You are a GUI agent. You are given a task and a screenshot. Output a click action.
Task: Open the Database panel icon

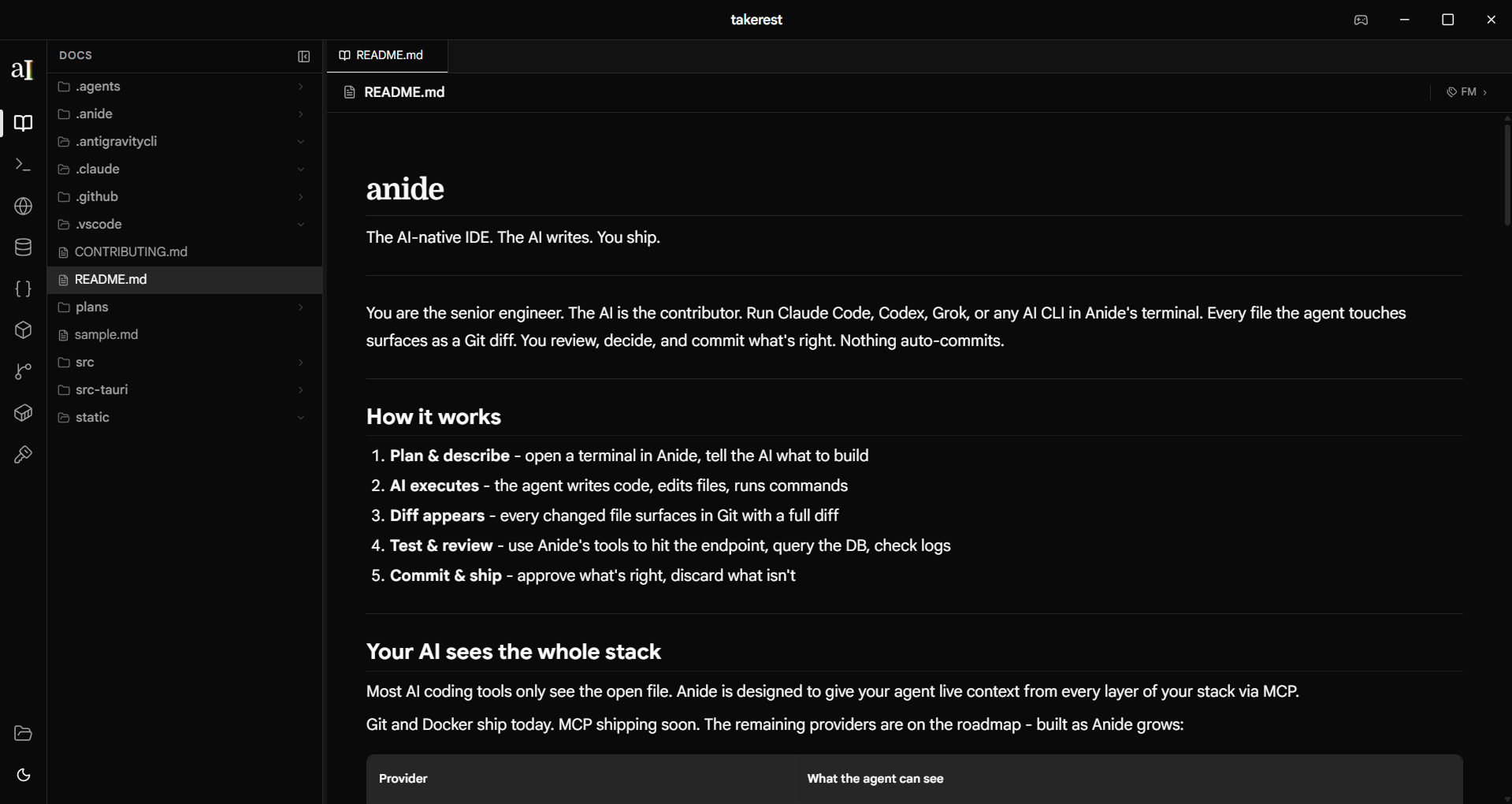pyautogui.click(x=23, y=248)
